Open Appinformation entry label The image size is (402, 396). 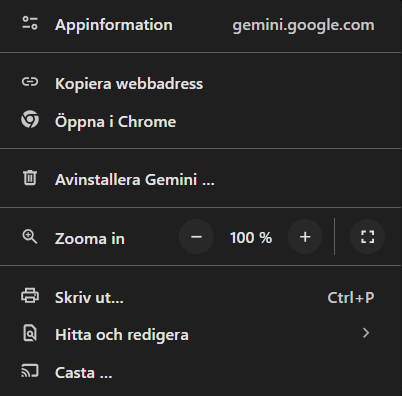tap(114, 25)
